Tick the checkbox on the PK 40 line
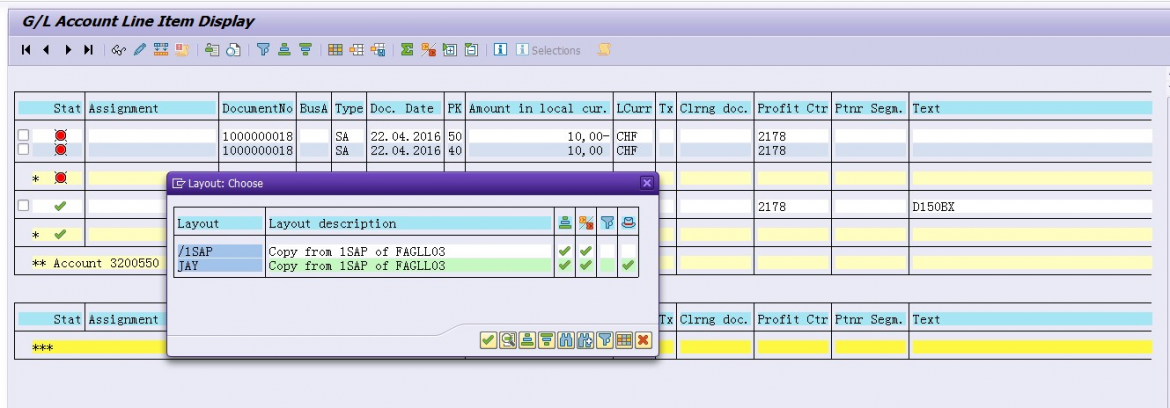The width and height of the screenshot is (1170, 408). pos(23,149)
